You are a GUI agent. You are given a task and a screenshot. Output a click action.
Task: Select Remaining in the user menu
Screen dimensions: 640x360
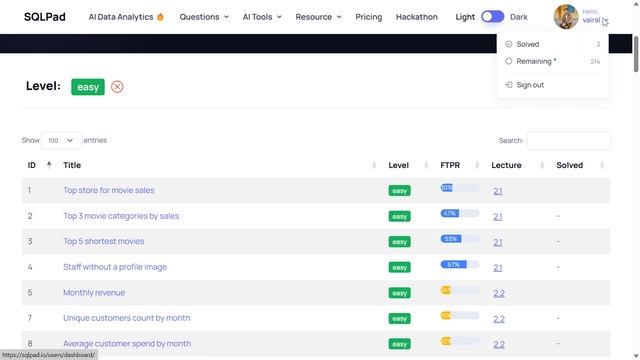pyautogui.click(x=552, y=61)
